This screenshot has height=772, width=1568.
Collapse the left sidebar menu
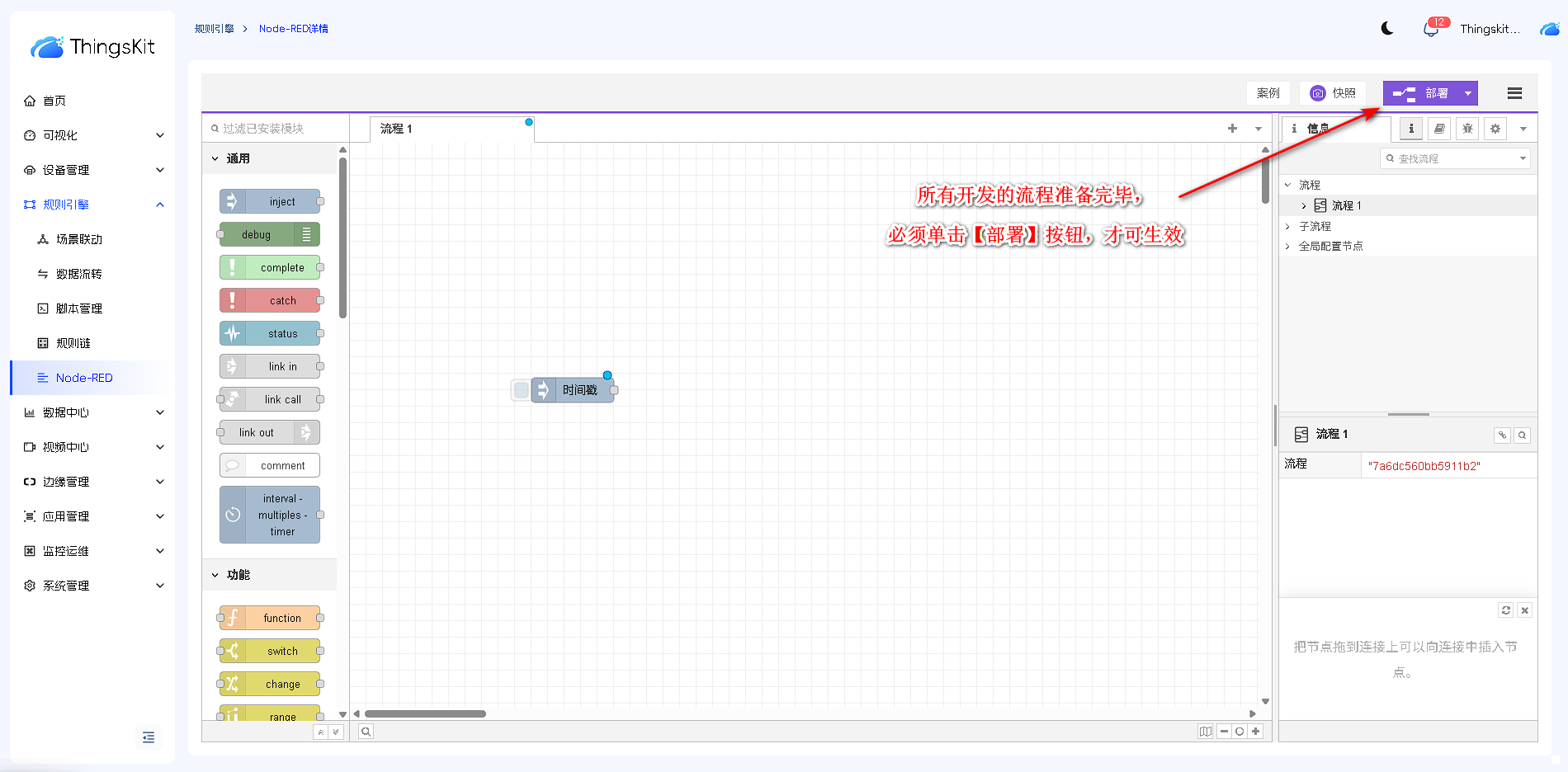149,737
